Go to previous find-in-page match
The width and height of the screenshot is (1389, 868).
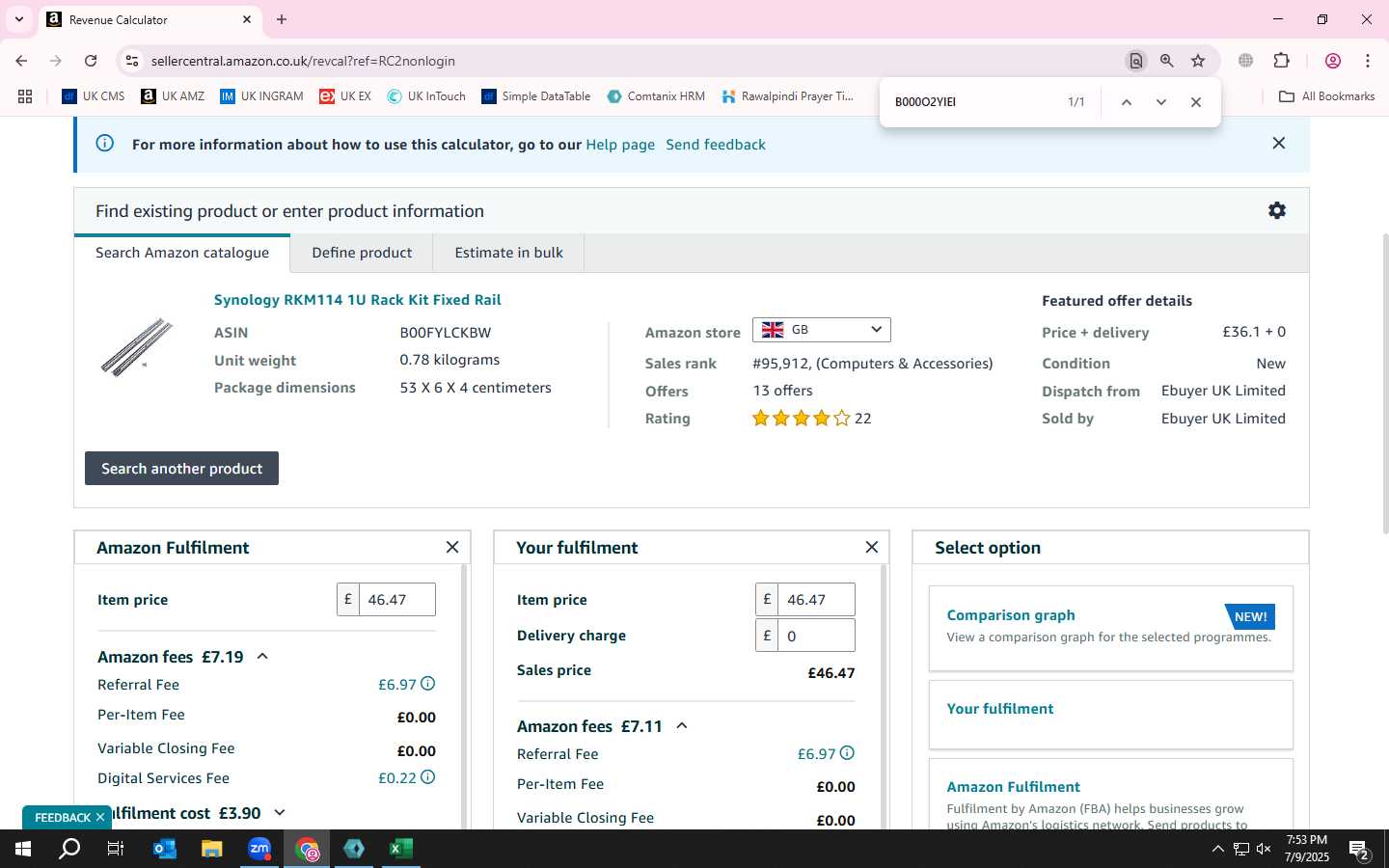(1126, 102)
